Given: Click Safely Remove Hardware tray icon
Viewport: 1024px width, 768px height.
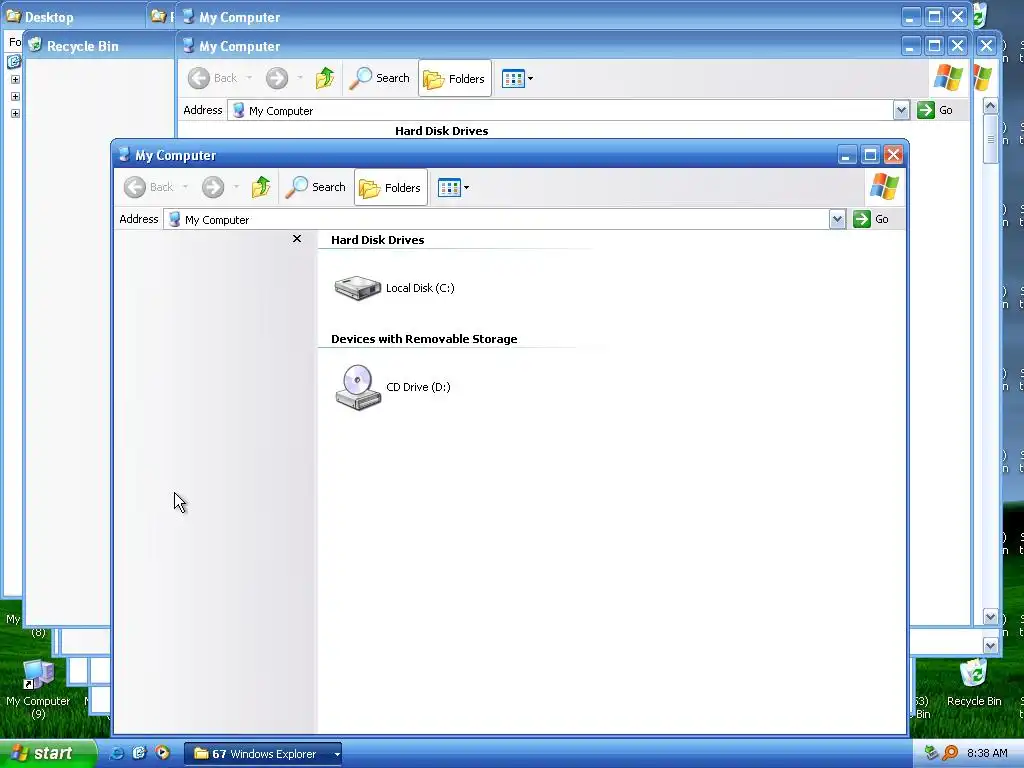Looking at the screenshot, I should pyautogui.click(x=931, y=754).
